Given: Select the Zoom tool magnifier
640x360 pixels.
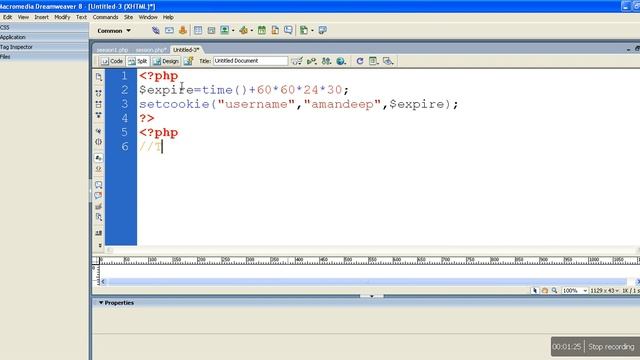Looking at the screenshot, I should [554, 291].
